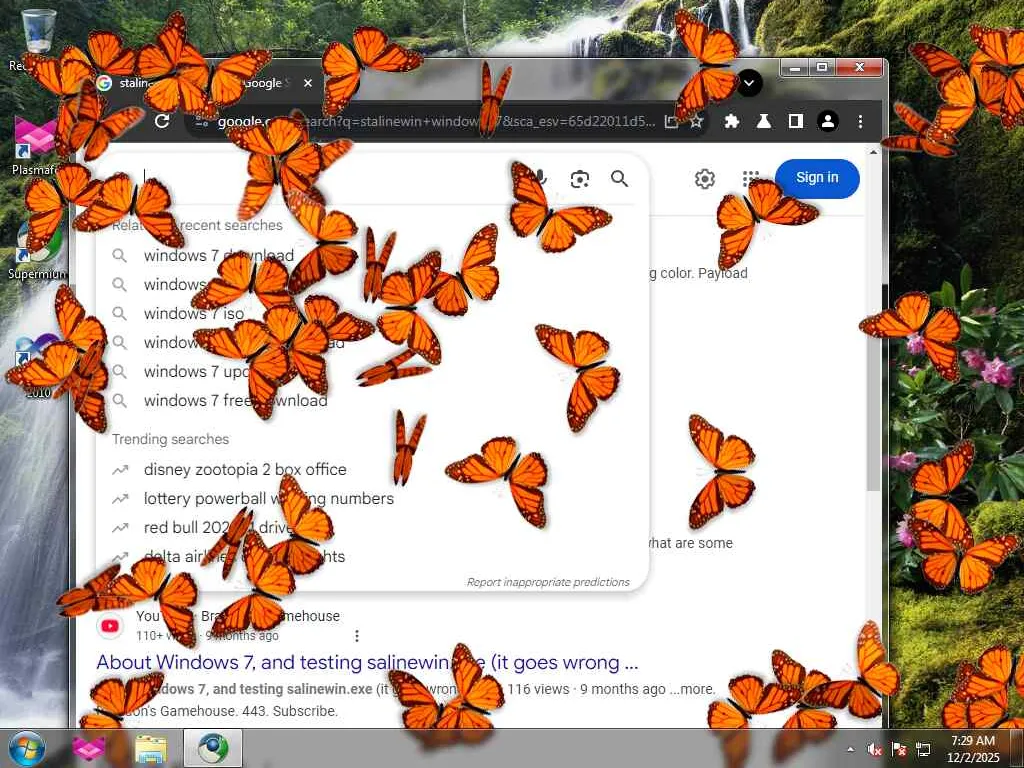Screen dimensions: 1024x768
Task: Open the profile avatar icon
Action: [x=827, y=121]
